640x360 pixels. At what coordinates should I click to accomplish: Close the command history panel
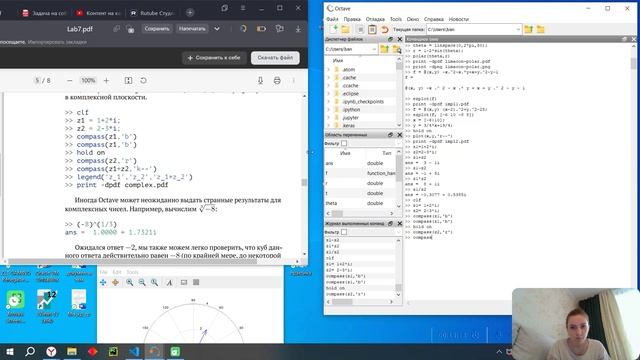coord(400,224)
